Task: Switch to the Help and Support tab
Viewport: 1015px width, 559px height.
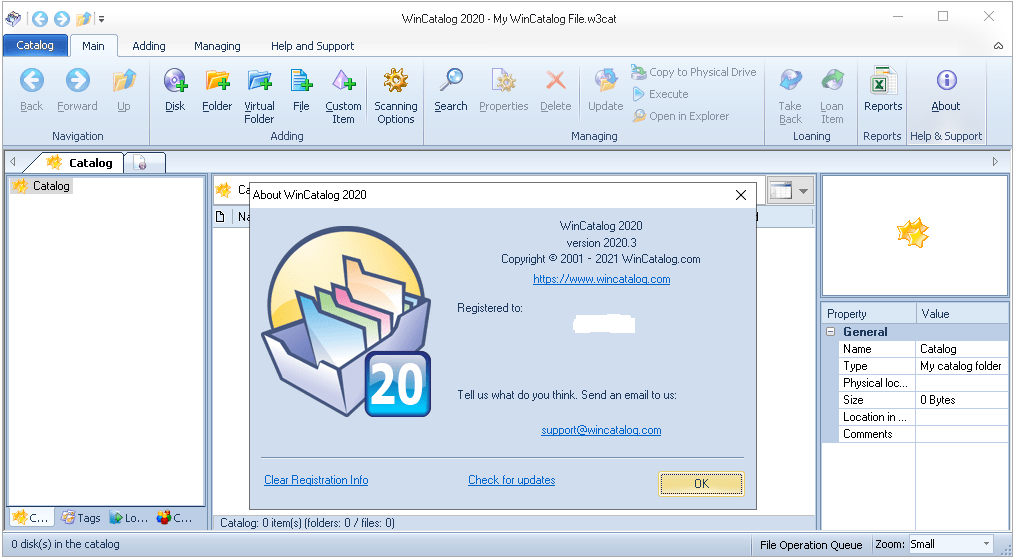Action: click(313, 46)
